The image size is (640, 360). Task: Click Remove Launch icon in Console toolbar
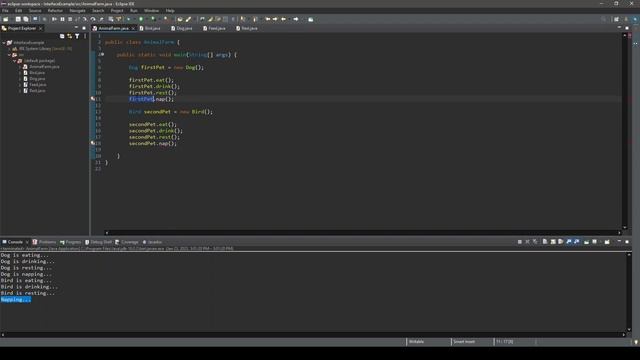(527, 242)
